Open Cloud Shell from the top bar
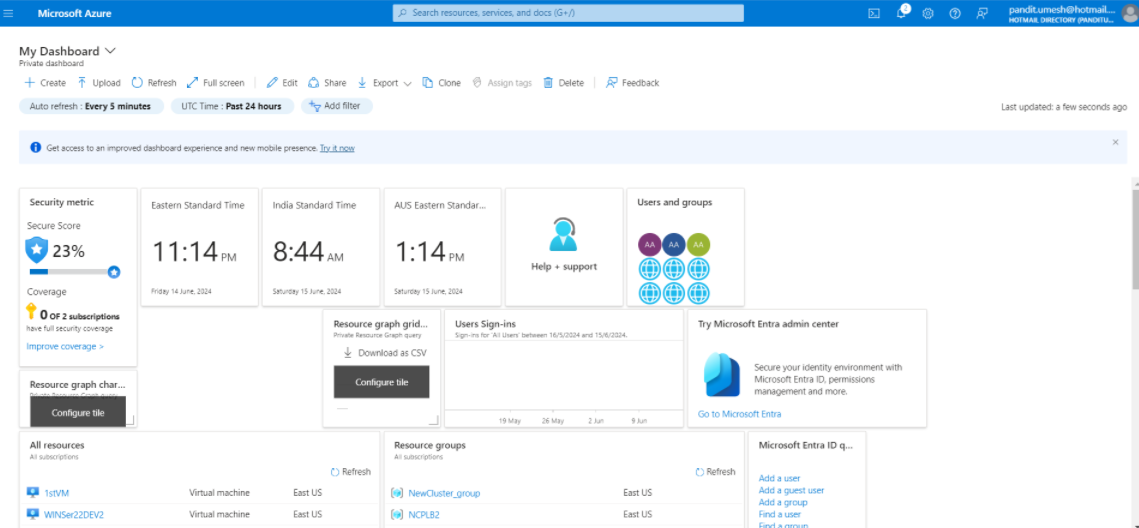The height and width of the screenshot is (528, 1139). [875, 13]
